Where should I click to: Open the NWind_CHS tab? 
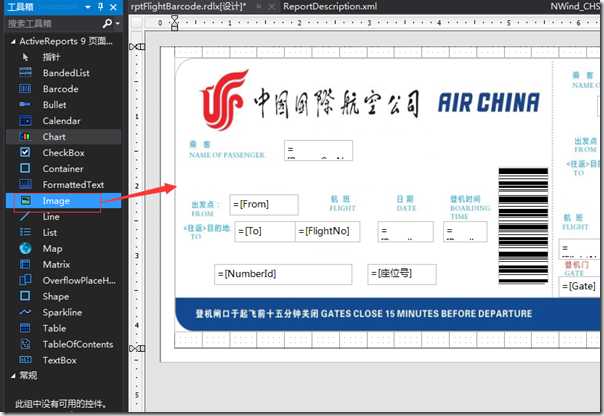[577, 7]
